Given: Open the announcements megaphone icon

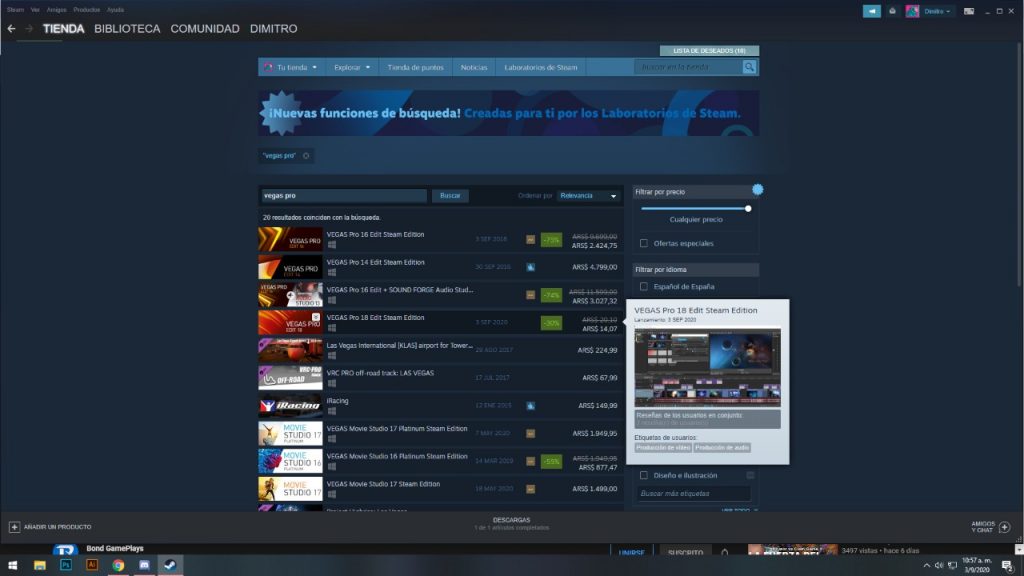Looking at the screenshot, I should pos(871,11).
